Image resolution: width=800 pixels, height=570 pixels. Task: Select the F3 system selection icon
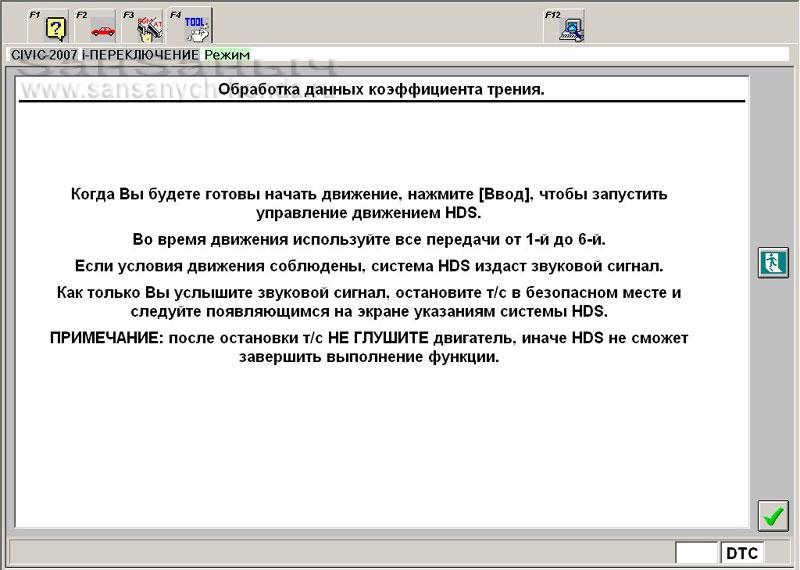tap(142, 27)
